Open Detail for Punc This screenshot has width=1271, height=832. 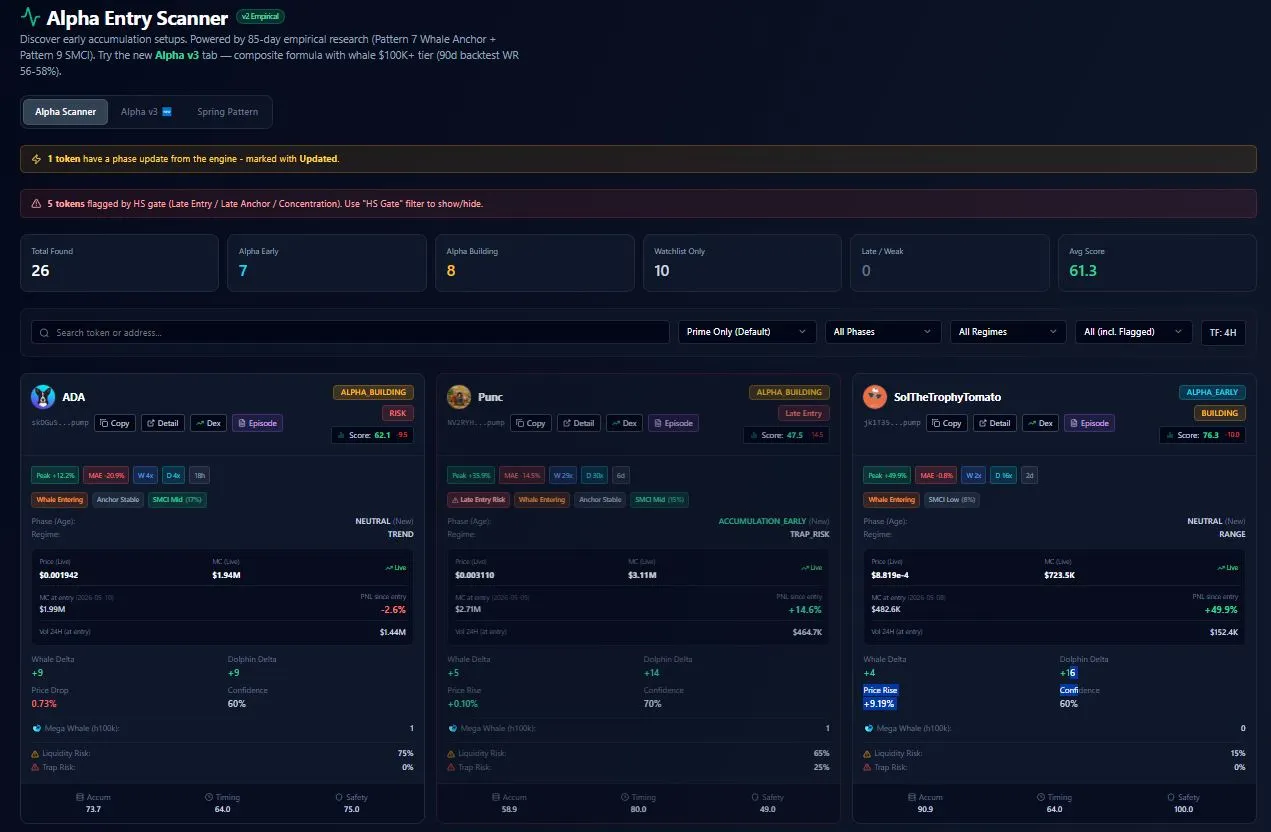[579, 423]
